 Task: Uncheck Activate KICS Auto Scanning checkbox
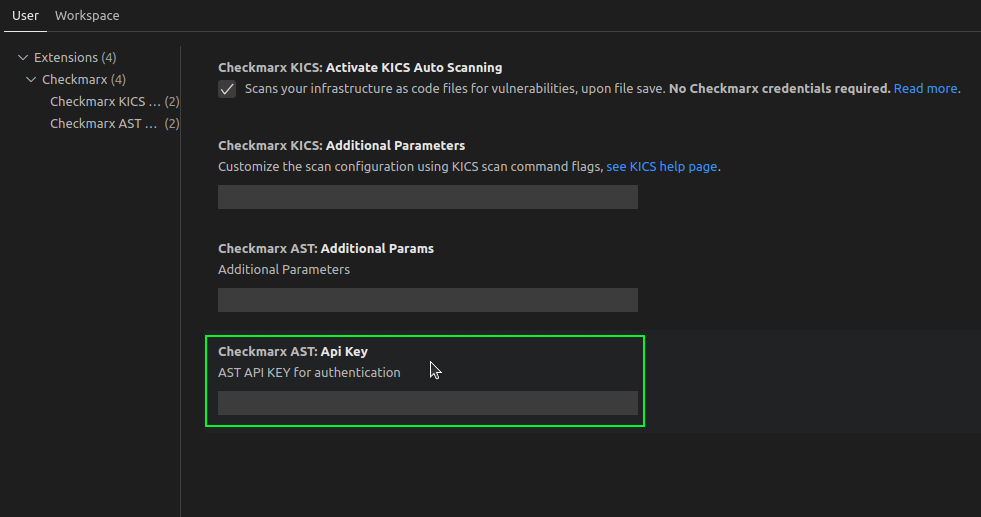[x=227, y=89]
